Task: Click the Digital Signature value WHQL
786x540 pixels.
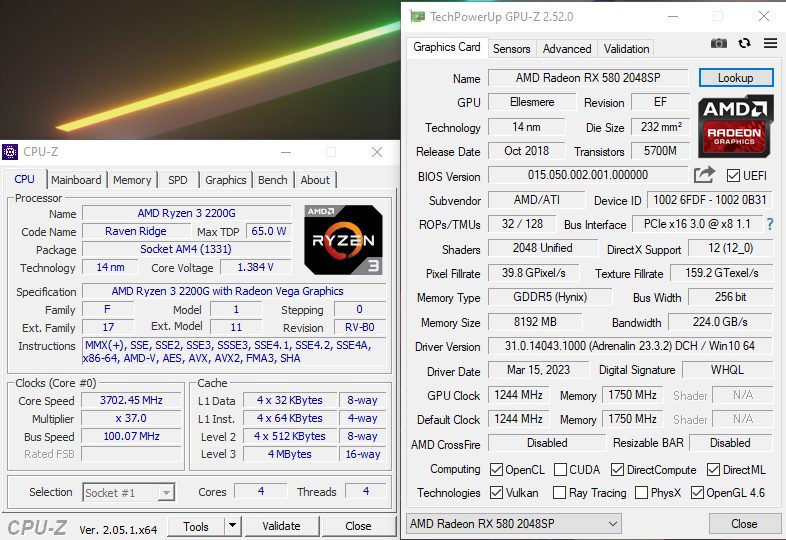Action: (x=727, y=370)
